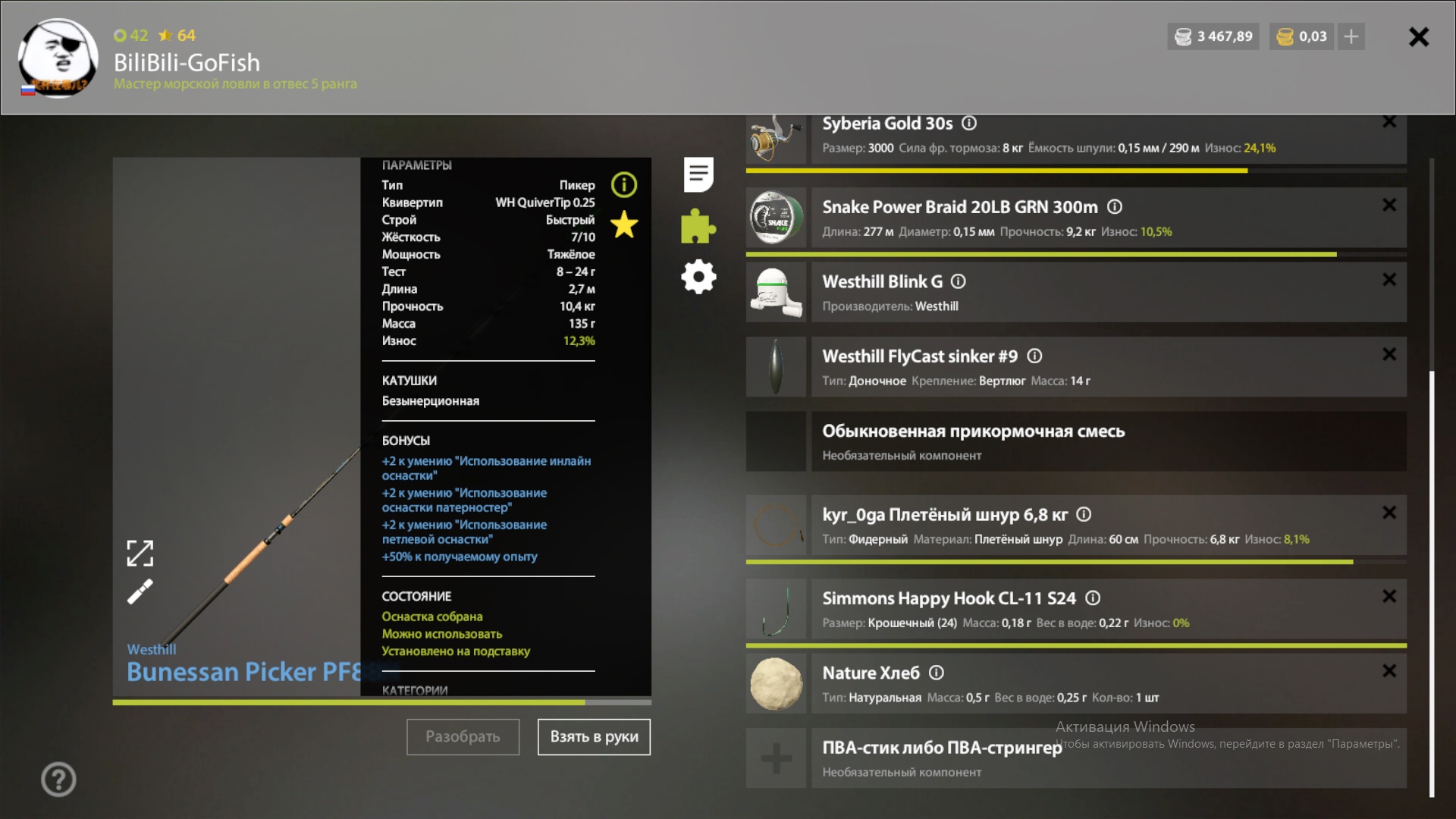Click the FlyCast sinker thumbnail

click(776, 366)
